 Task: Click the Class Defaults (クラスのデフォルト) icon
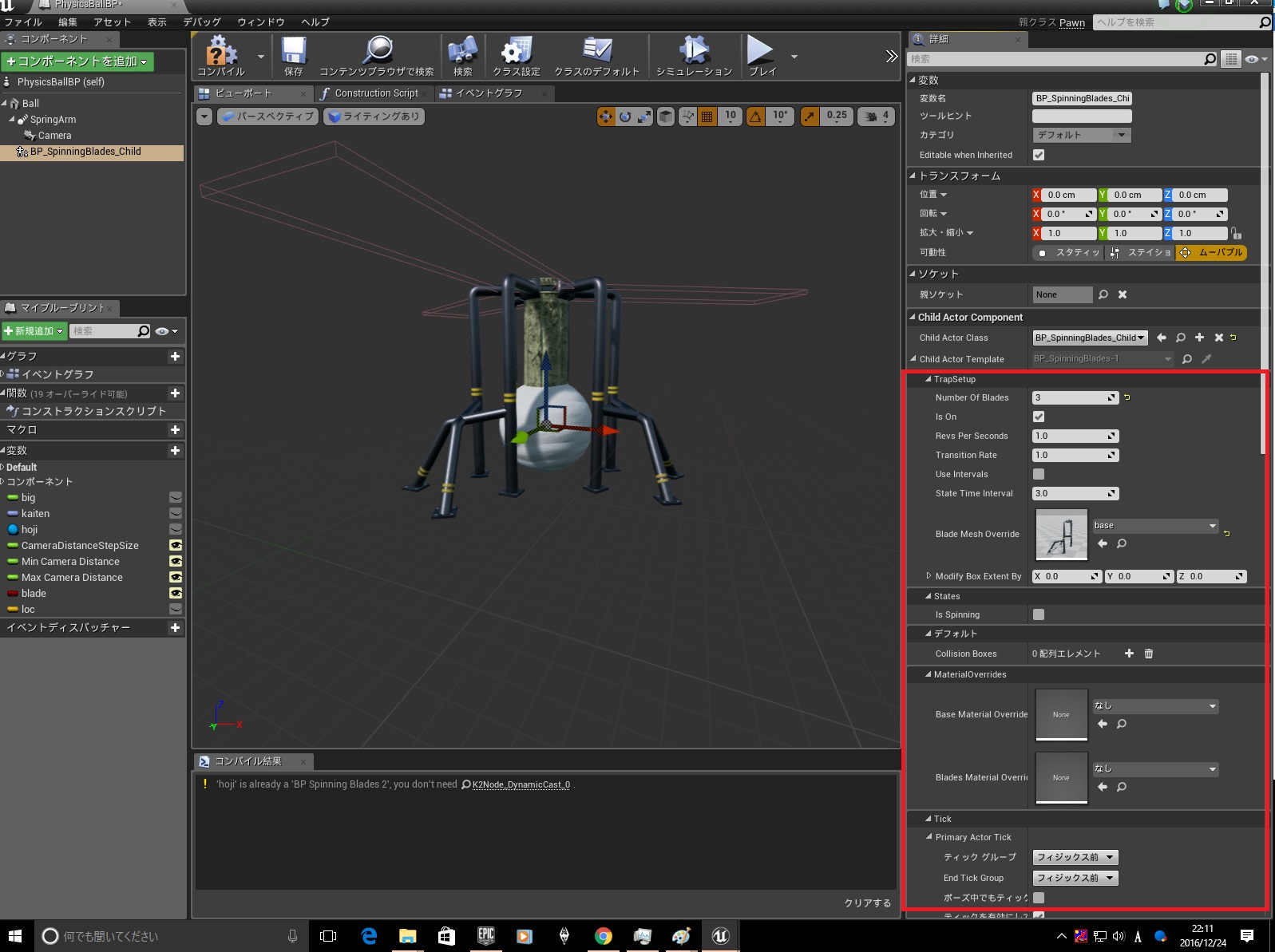[x=596, y=53]
